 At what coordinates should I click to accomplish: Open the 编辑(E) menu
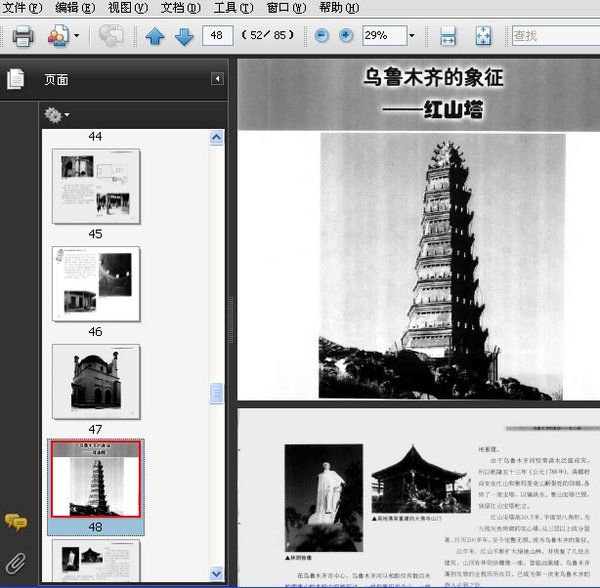coord(75,8)
